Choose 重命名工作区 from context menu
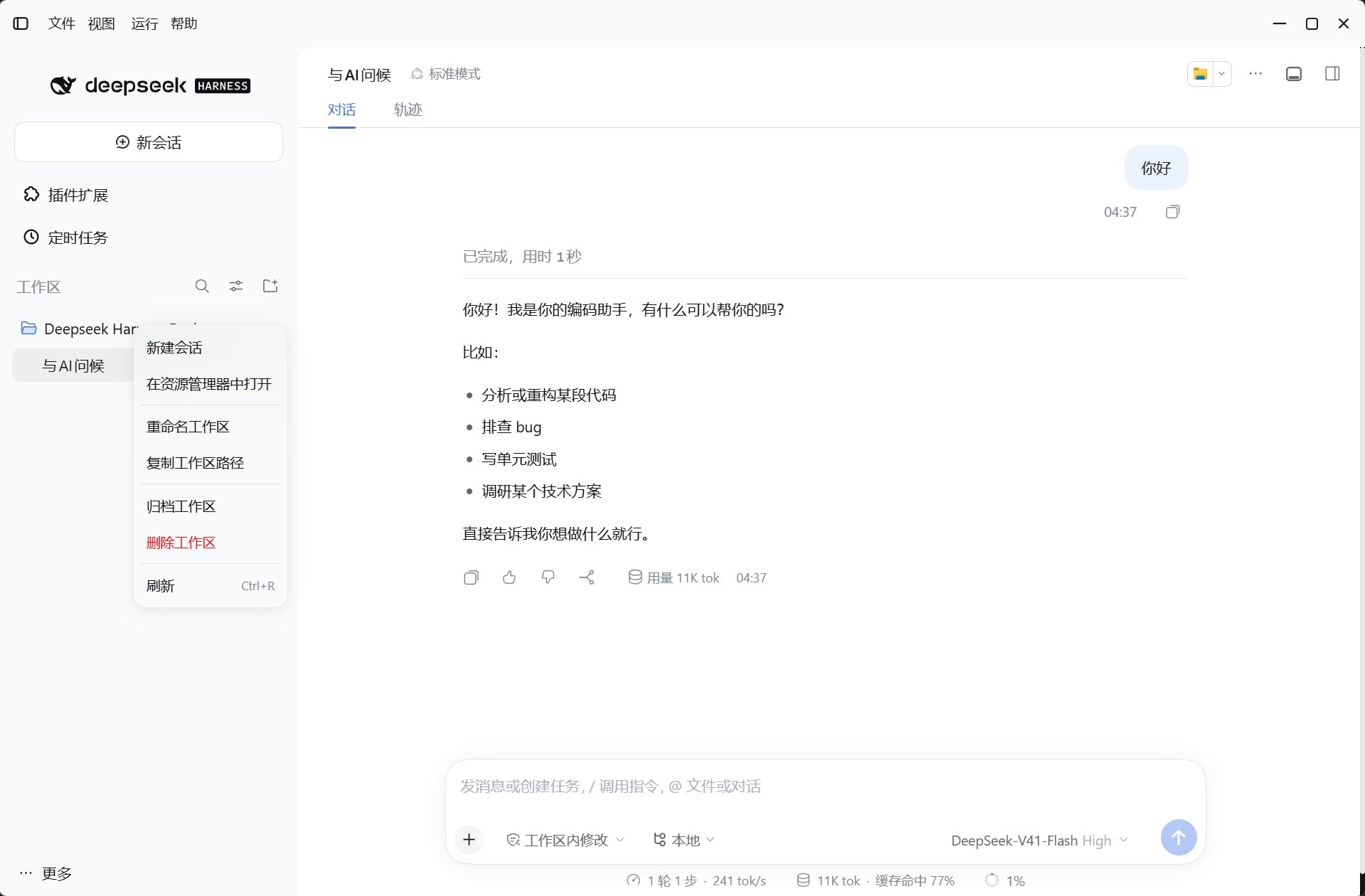Image resolution: width=1365 pixels, height=896 pixels. 211,427
